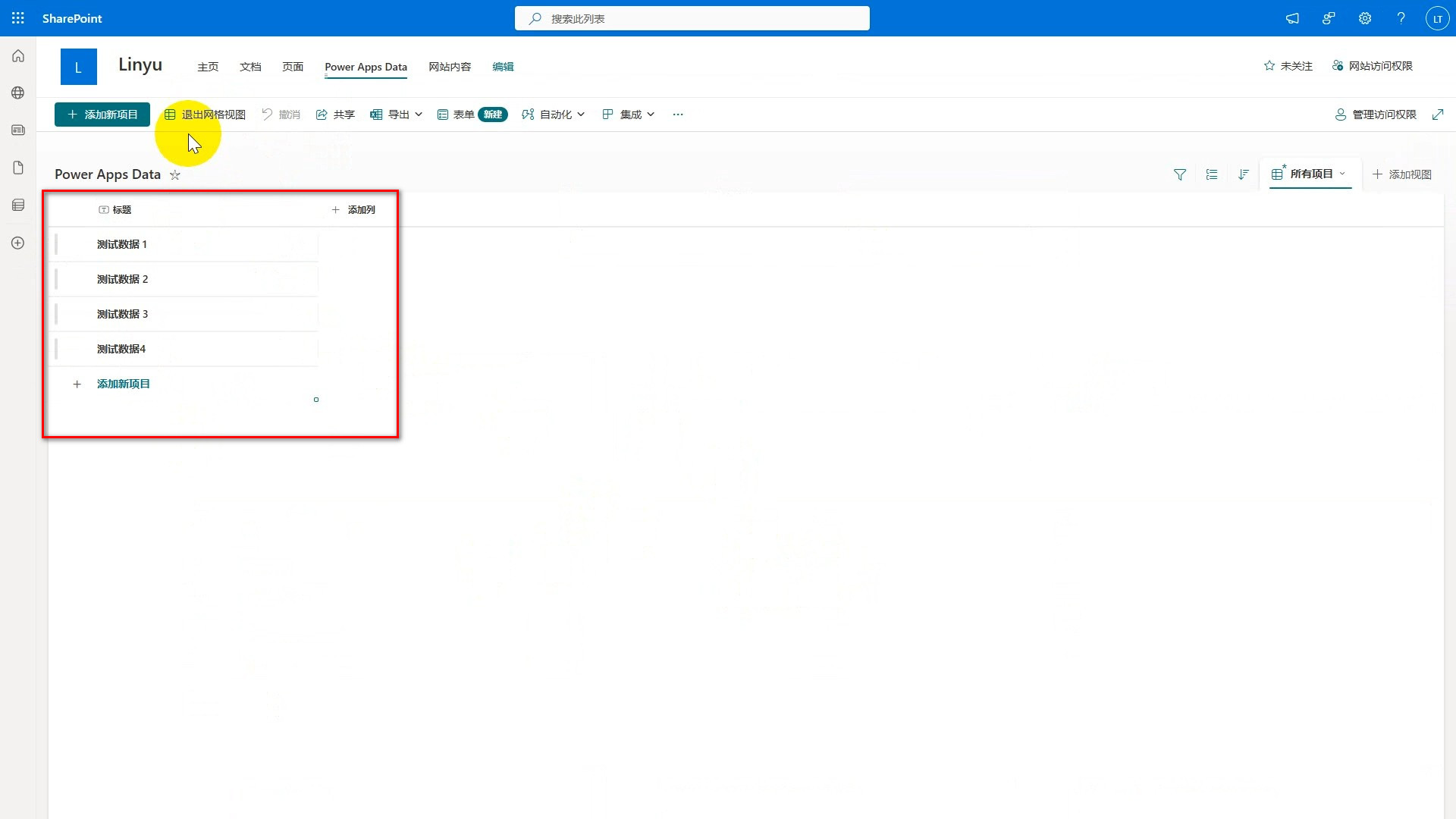Switch to the 文档 navigation tab
This screenshot has height=819, width=1456.
click(x=250, y=67)
